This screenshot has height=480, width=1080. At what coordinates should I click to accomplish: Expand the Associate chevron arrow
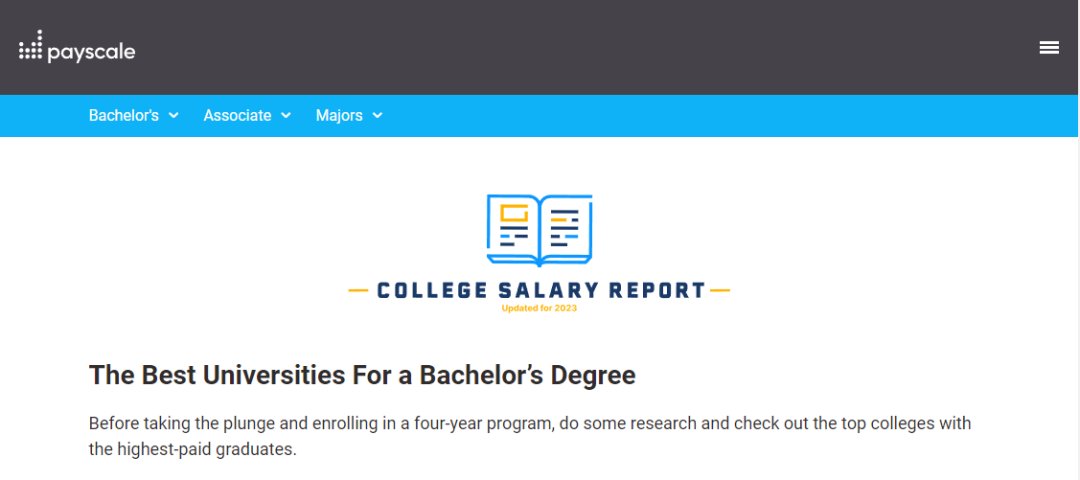(x=286, y=116)
